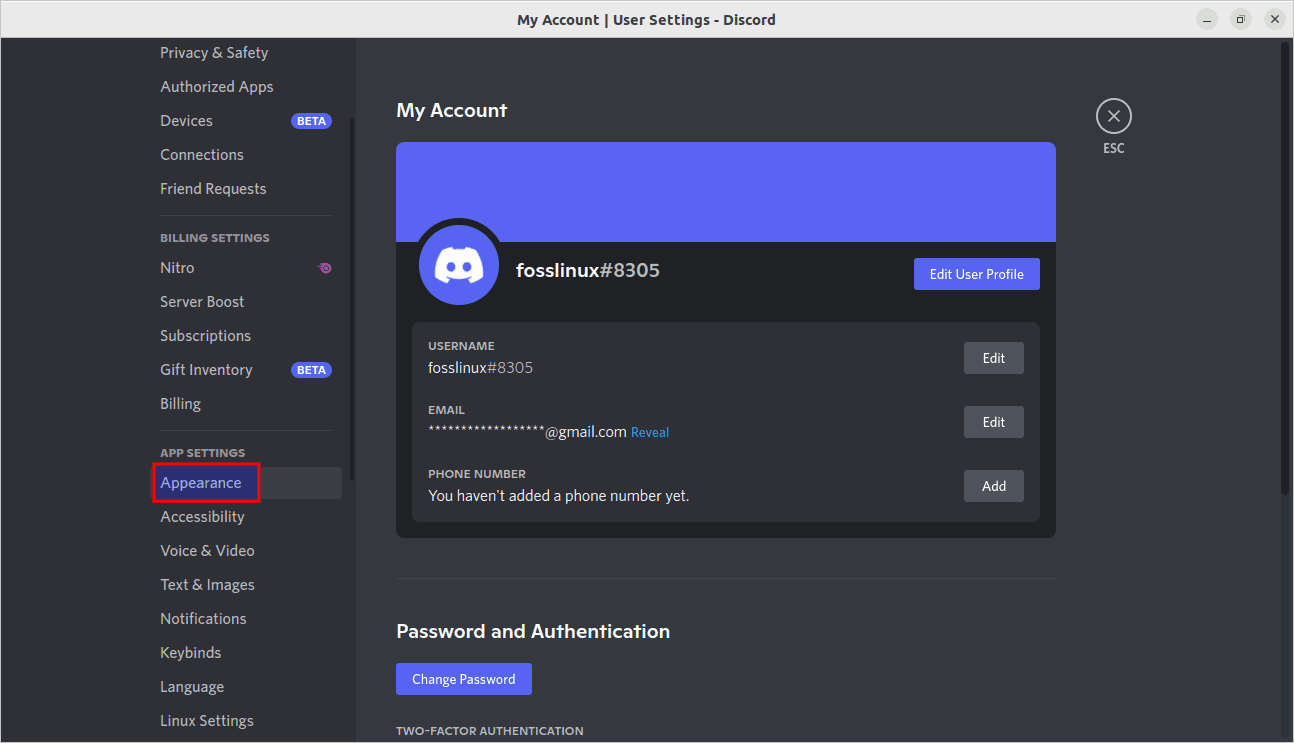This screenshot has height=743, width=1294.
Task: Close the Discord window
Action: pos(1273,19)
